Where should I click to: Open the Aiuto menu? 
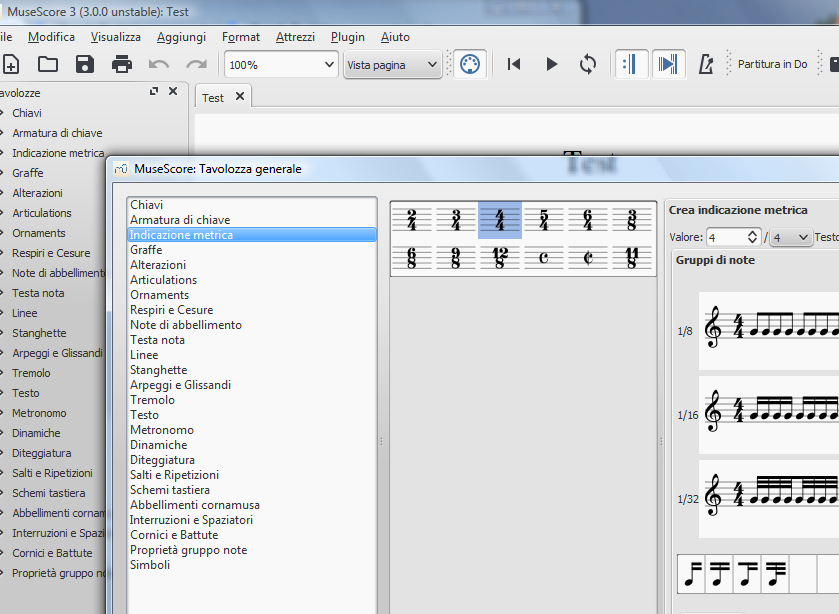(x=395, y=37)
